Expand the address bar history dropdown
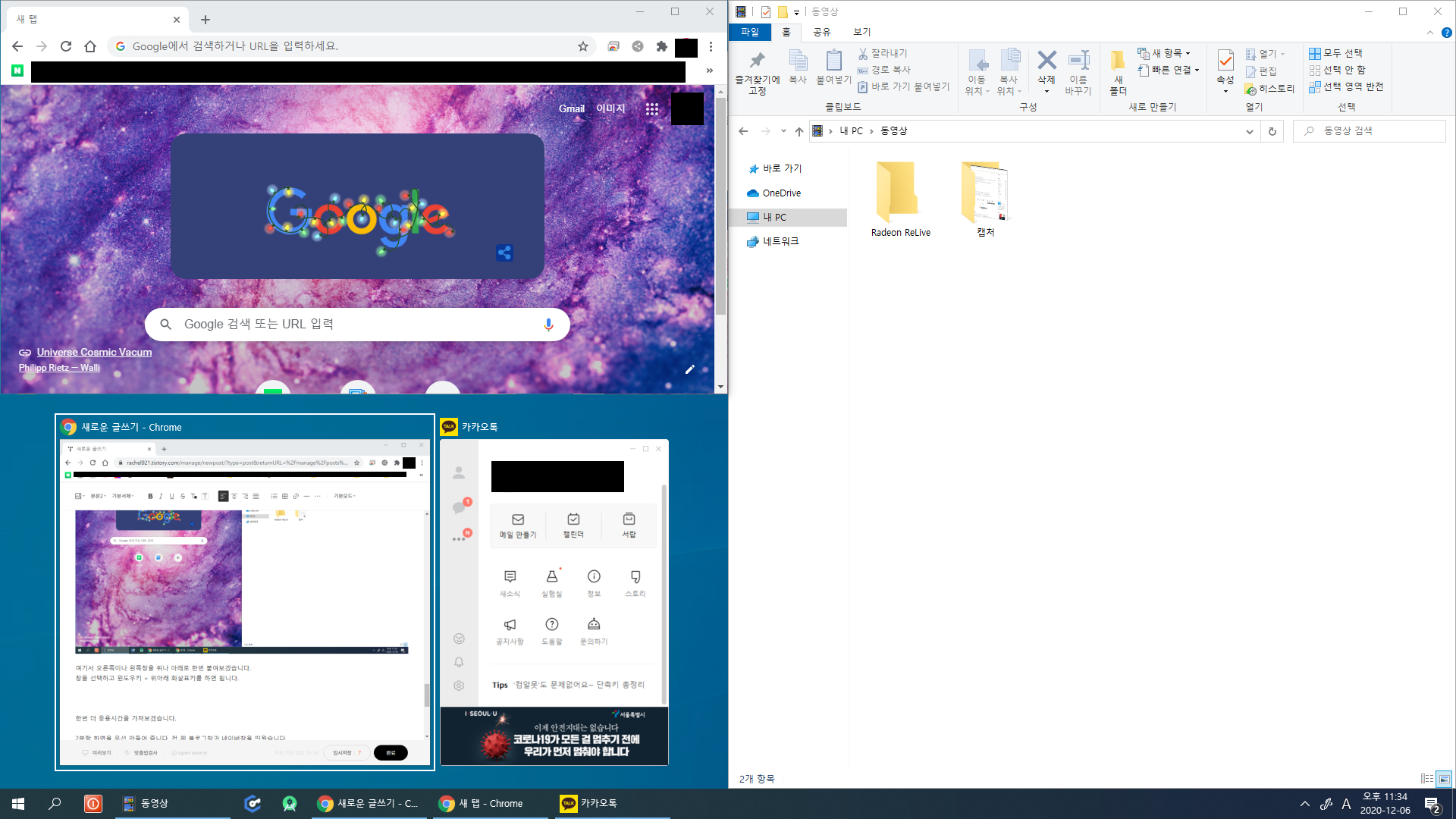The height and width of the screenshot is (819, 1456). click(x=1249, y=131)
